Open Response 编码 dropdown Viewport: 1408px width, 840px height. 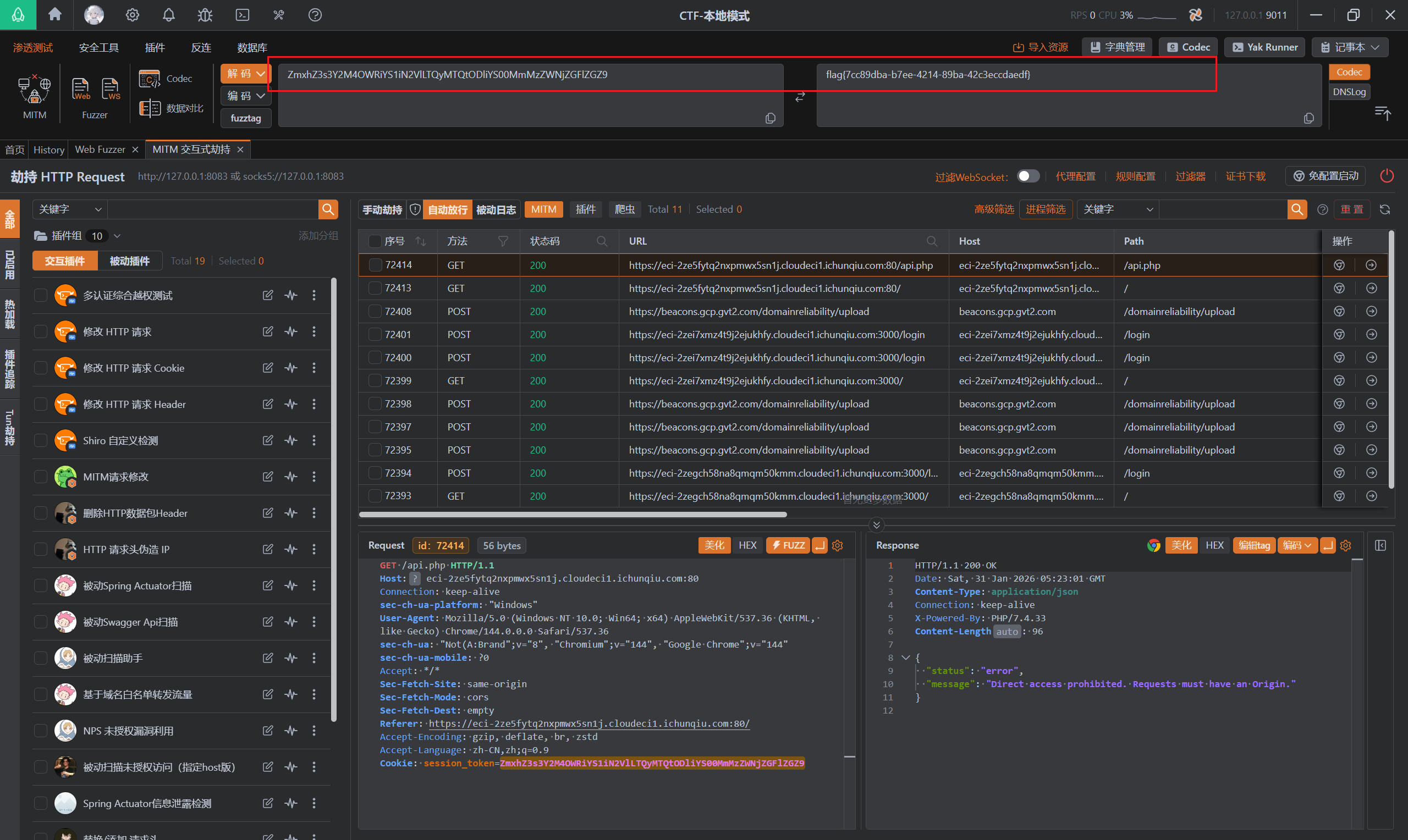pyautogui.click(x=1297, y=545)
